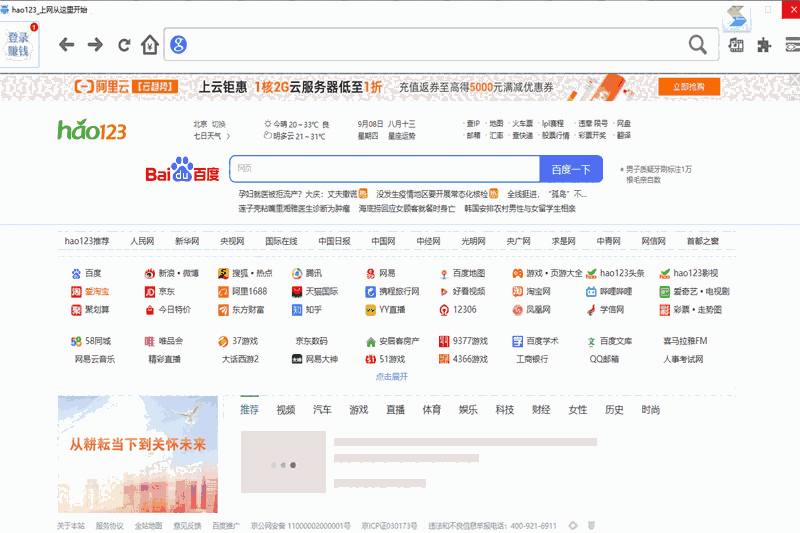
Task: Click the browser forward arrow
Action: (95, 45)
